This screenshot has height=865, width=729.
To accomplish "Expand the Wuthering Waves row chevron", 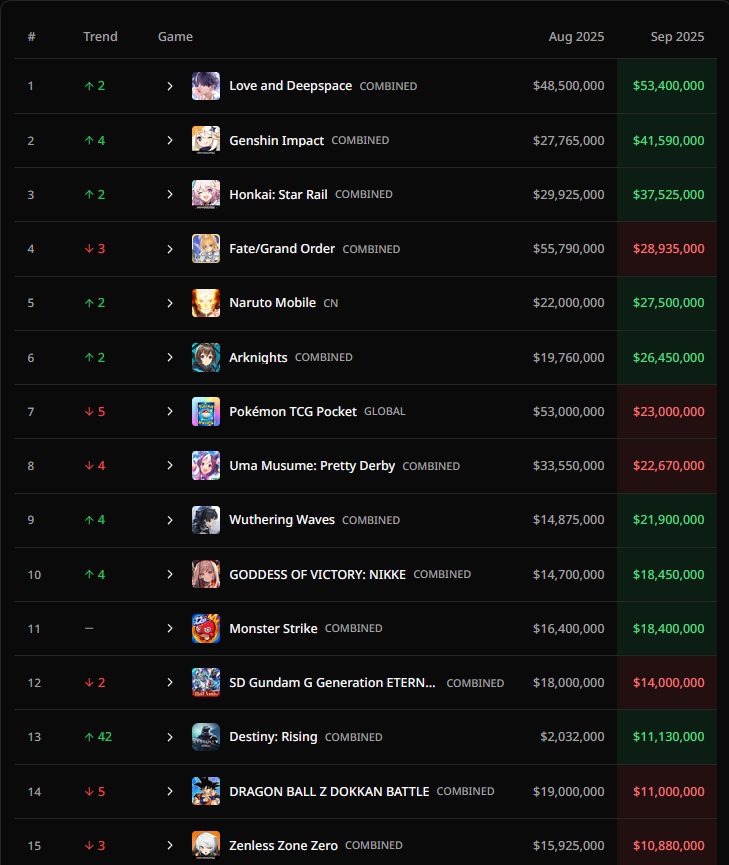I will pyautogui.click(x=170, y=520).
